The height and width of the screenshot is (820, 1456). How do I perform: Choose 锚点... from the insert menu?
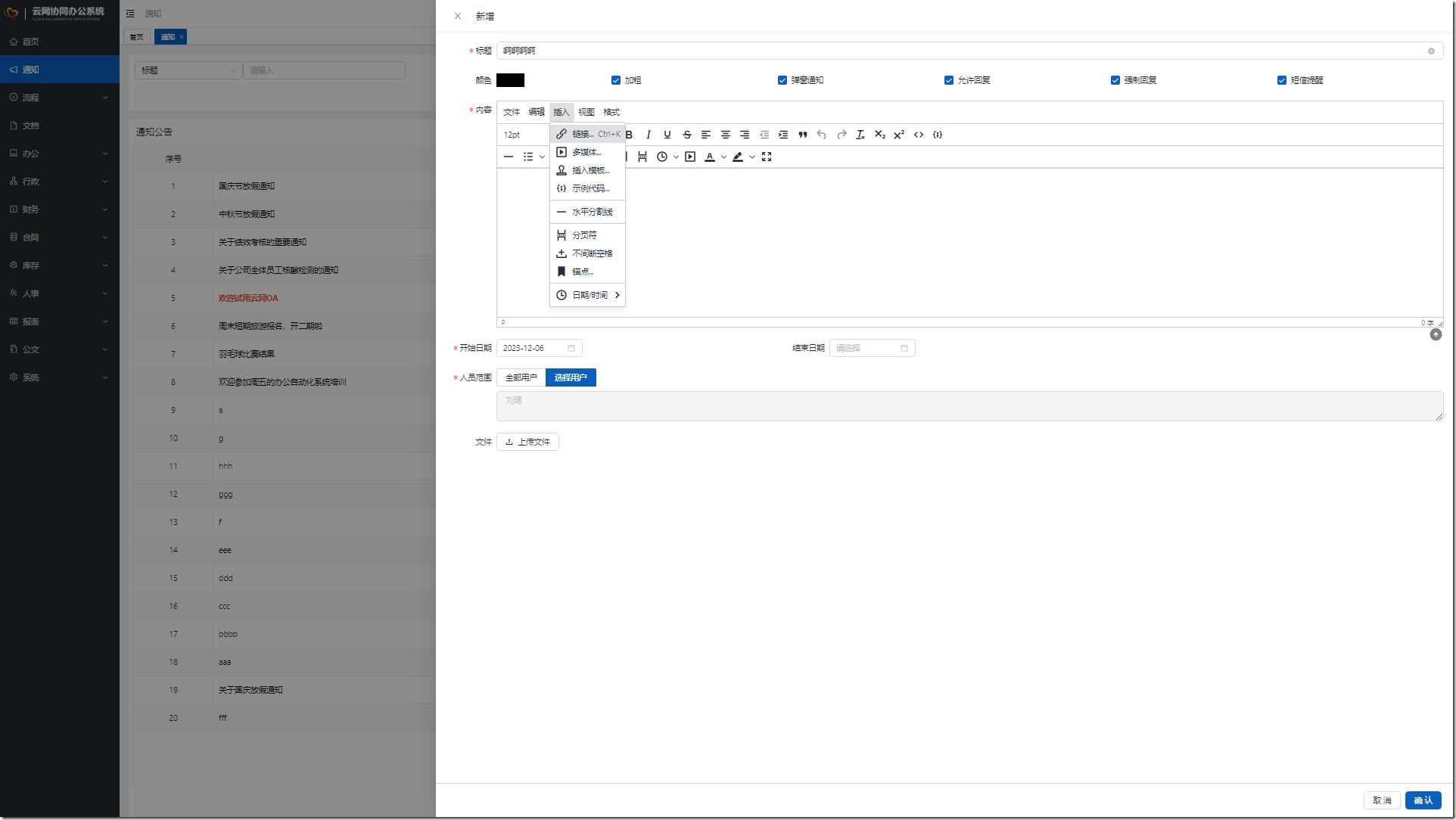click(588, 272)
